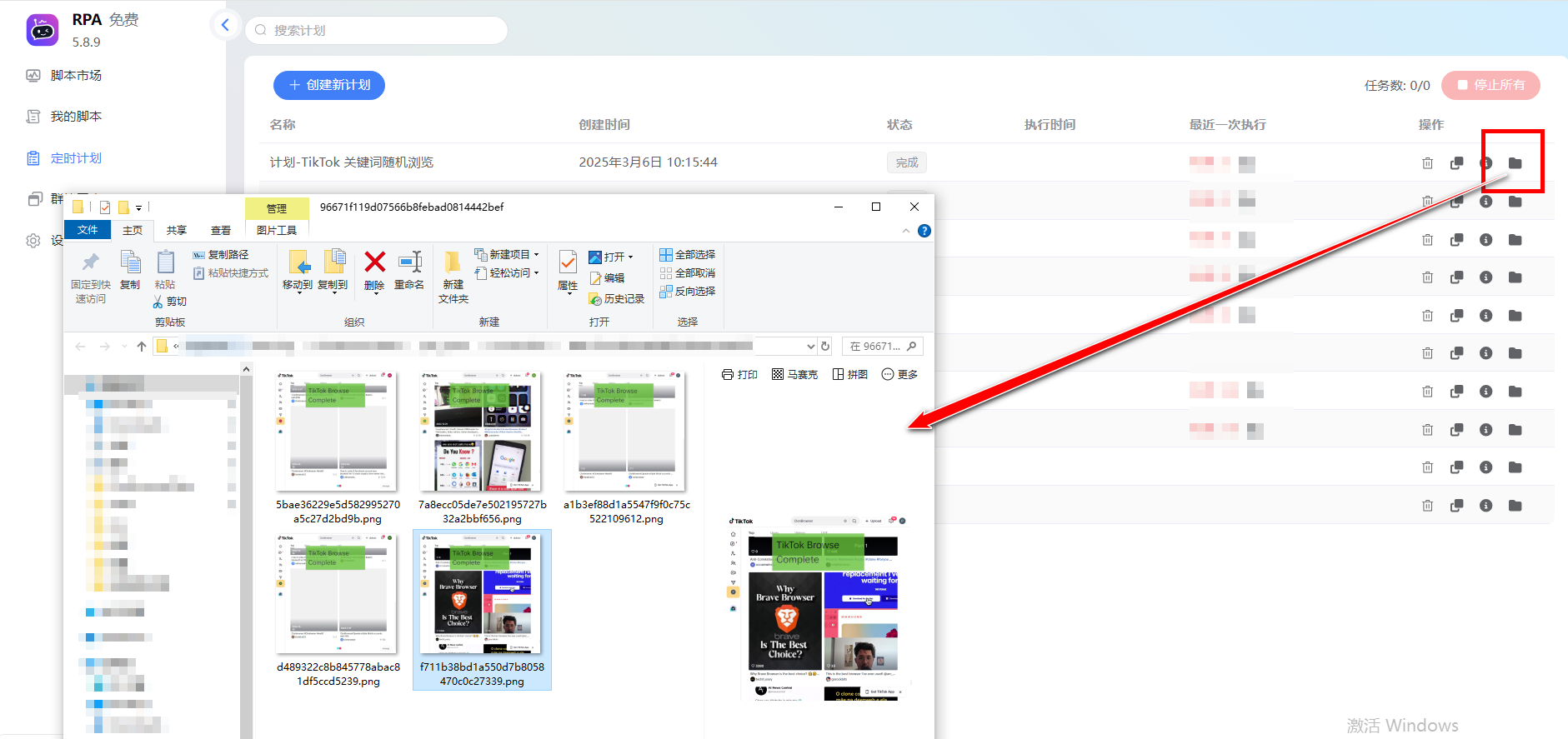Click 全部取消 in Explorer ribbon
The height and width of the screenshot is (739, 1568).
click(688, 273)
